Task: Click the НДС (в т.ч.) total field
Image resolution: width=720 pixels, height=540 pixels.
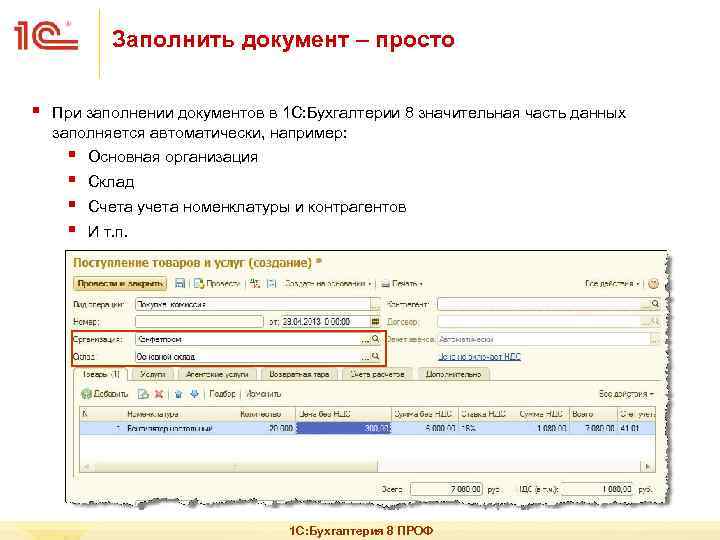Action: coord(597,489)
